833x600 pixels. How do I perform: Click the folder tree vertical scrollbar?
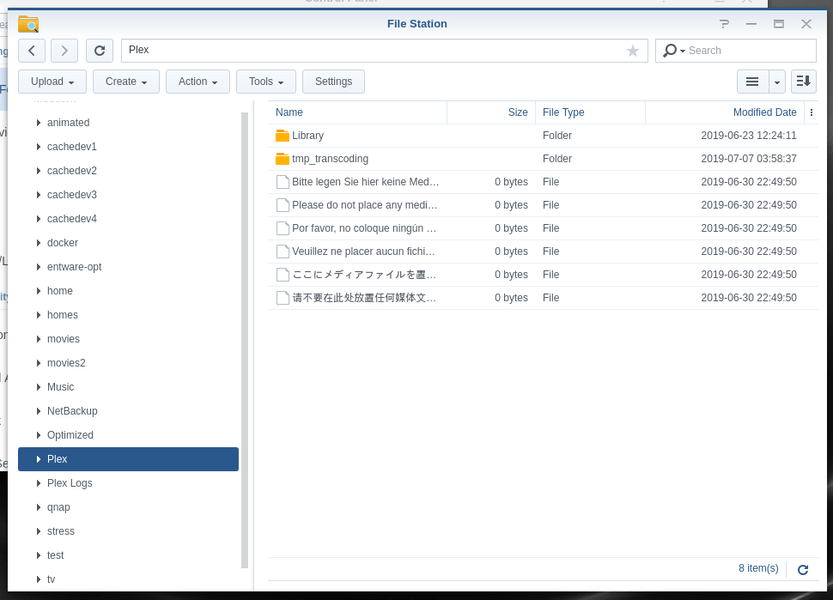[244, 340]
